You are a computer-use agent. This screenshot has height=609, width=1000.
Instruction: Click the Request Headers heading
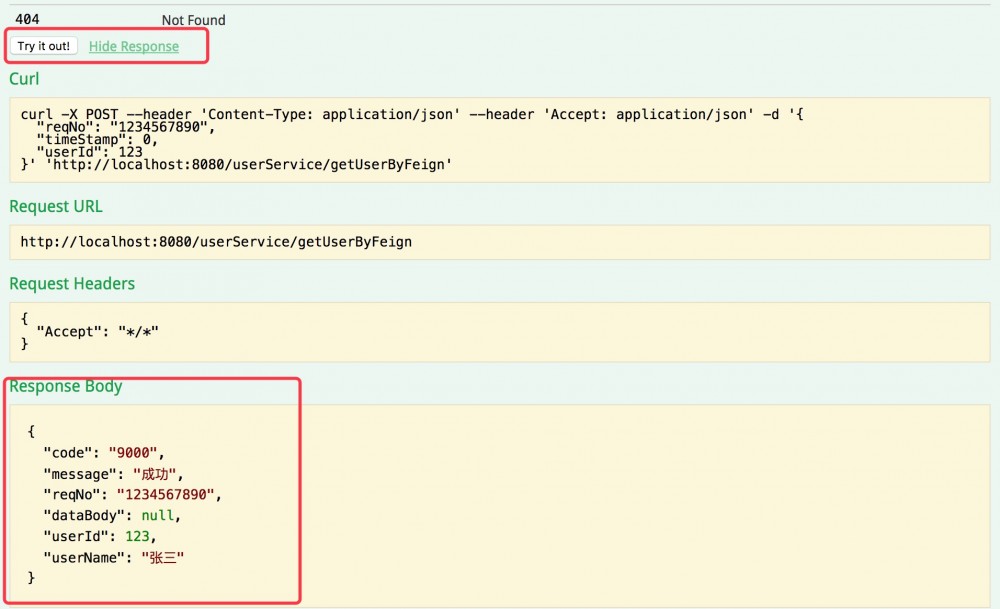click(72, 284)
